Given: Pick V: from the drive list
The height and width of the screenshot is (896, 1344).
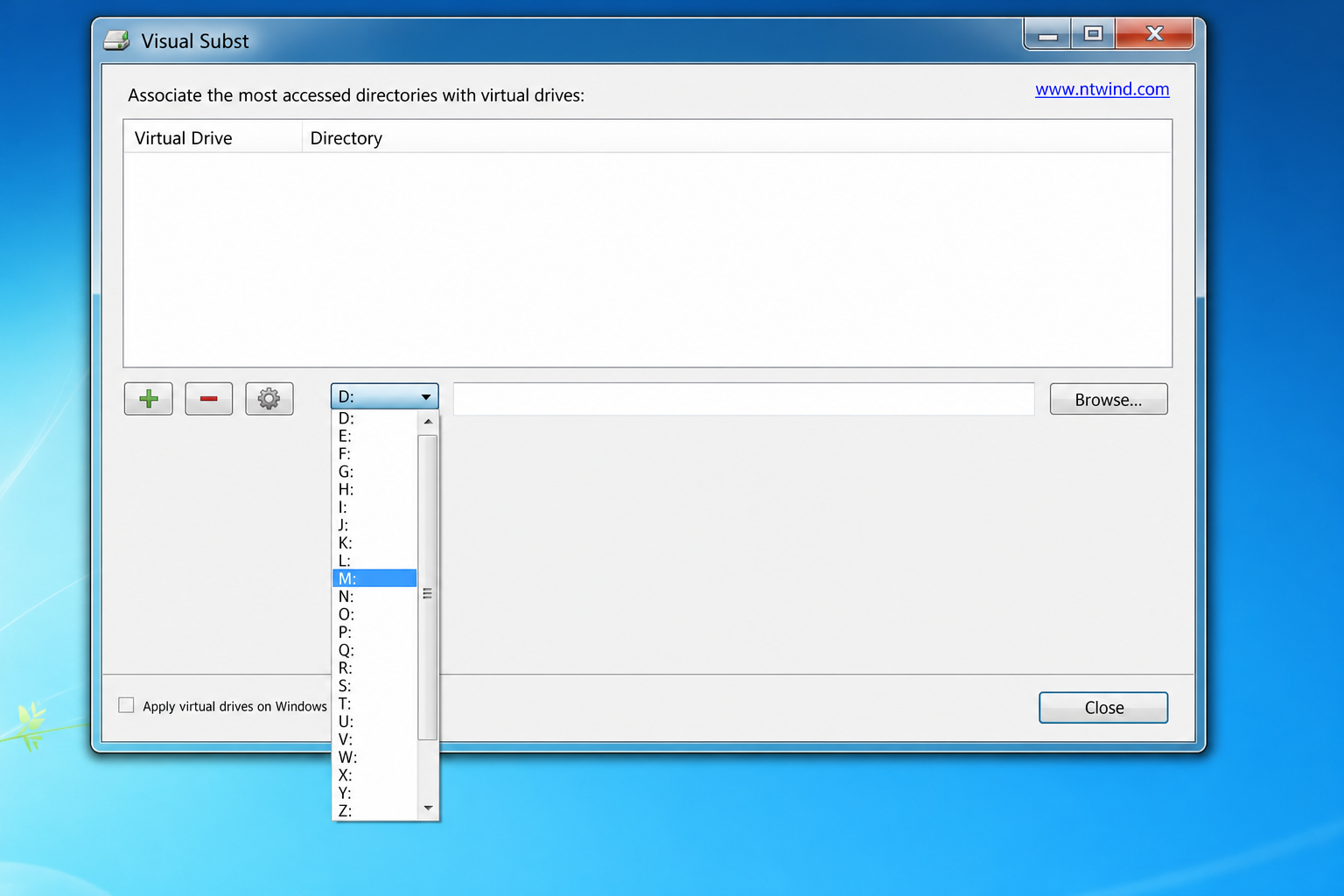Looking at the screenshot, I should 374,739.
